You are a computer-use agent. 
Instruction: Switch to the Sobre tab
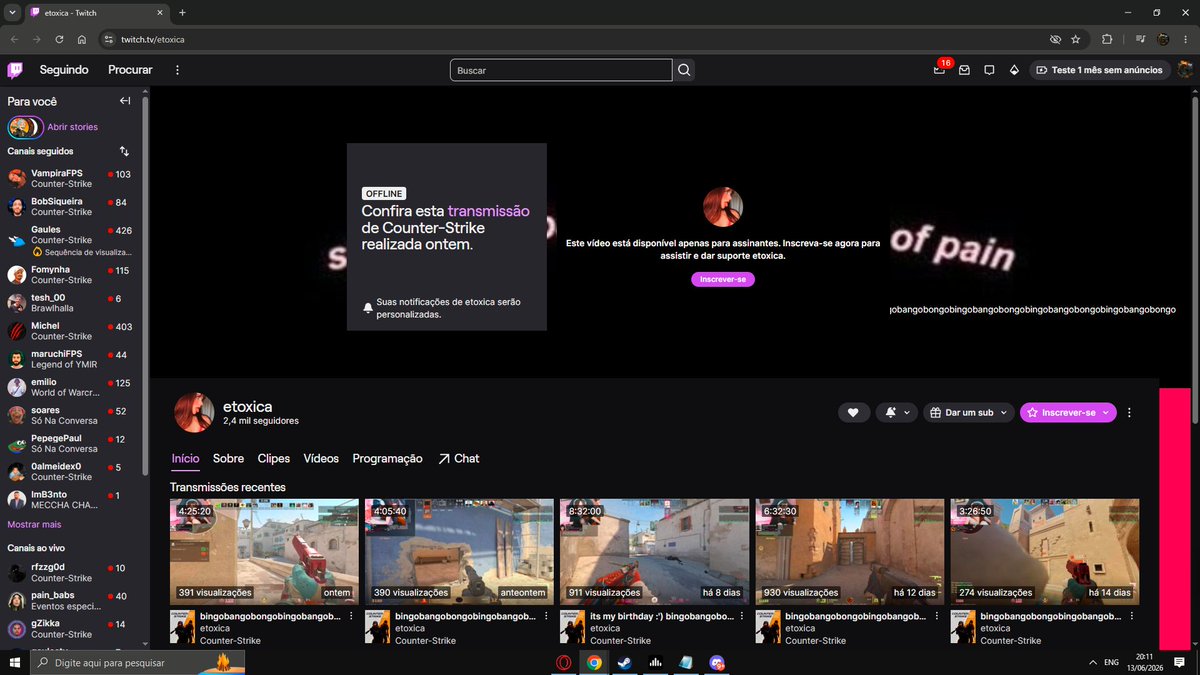click(228, 458)
